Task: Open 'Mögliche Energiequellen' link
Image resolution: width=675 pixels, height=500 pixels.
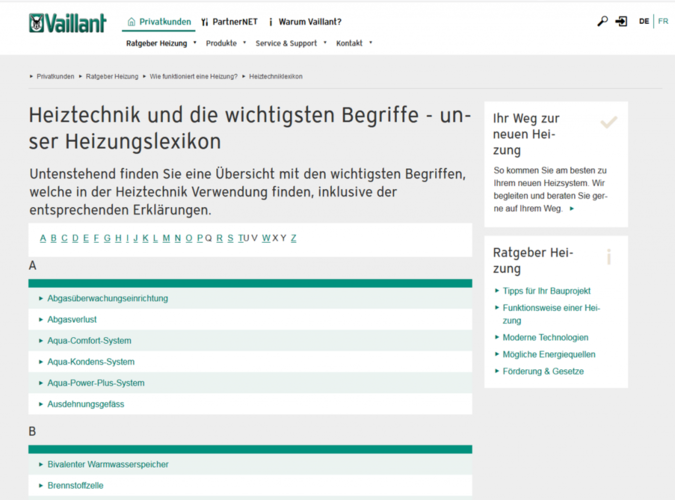Action: coord(549,354)
